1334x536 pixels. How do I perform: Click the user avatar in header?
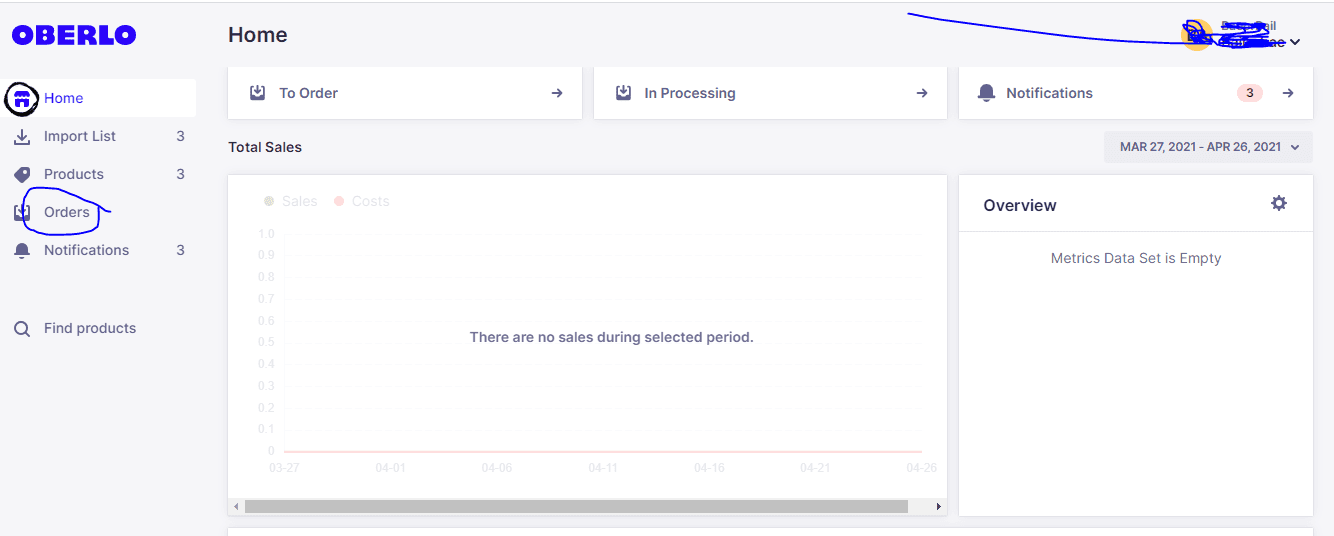pos(1196,35)
